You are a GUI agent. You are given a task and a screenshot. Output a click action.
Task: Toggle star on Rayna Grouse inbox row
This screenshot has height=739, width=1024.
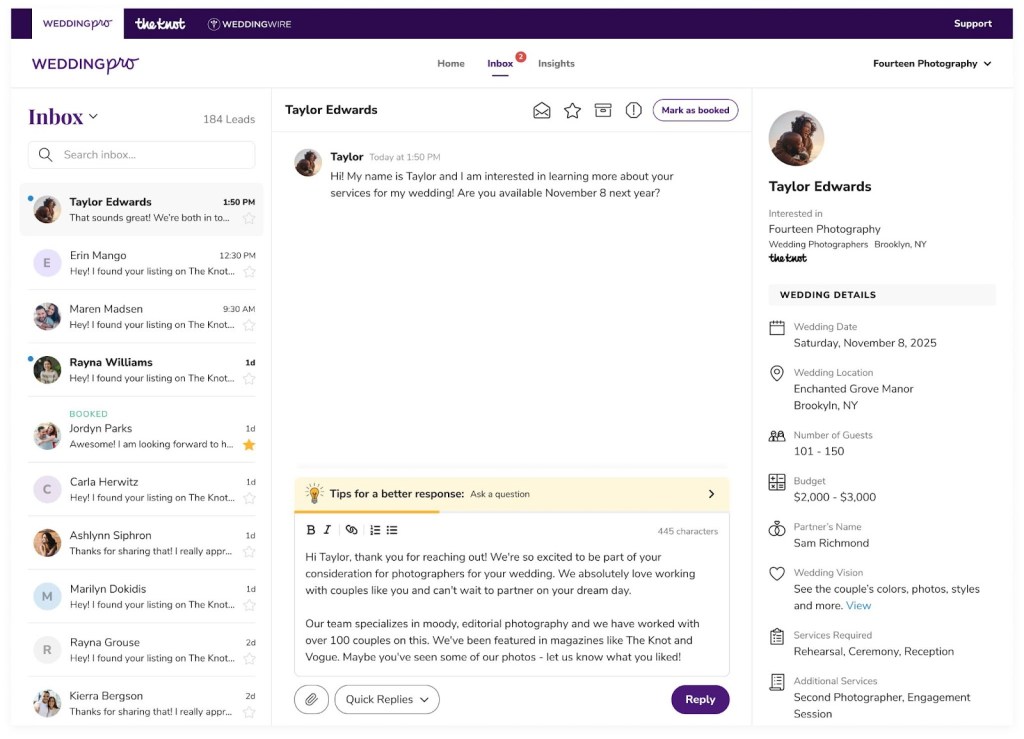(249, 659)
